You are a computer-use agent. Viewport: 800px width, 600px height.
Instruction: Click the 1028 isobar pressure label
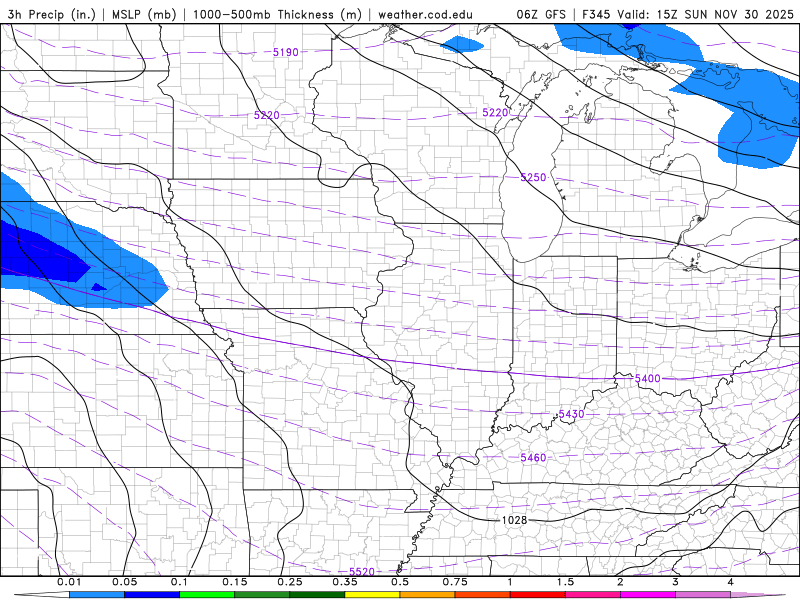coord(514,520)
